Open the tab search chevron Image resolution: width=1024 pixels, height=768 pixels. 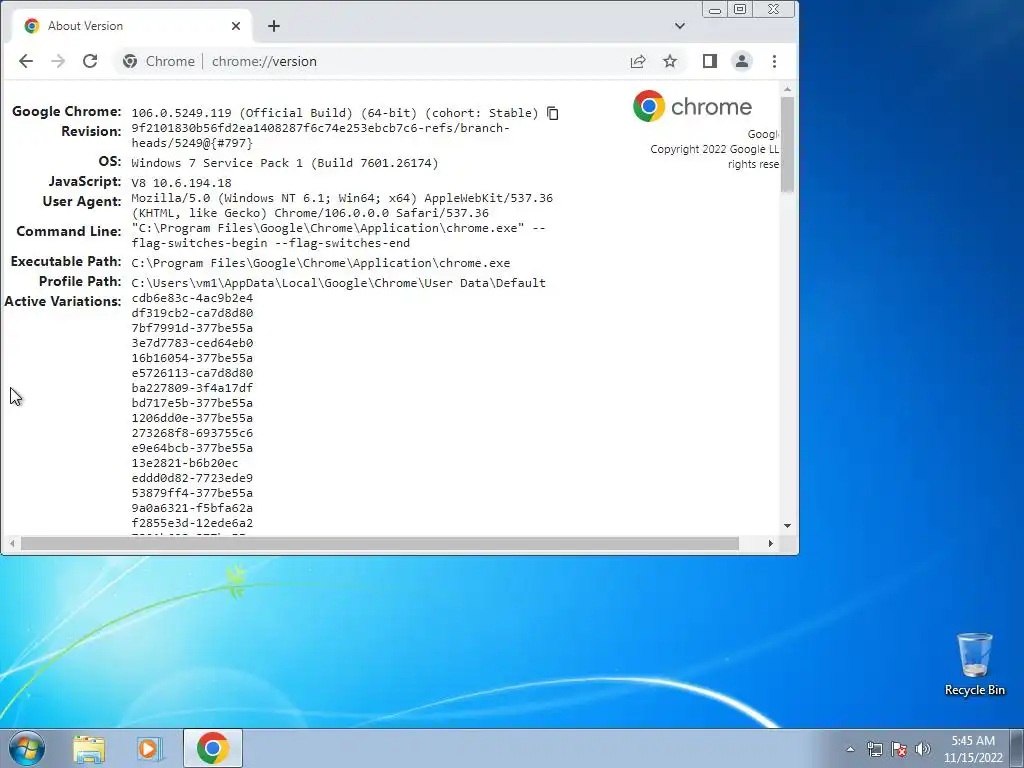pyautogui.click(x=680, y=26)
